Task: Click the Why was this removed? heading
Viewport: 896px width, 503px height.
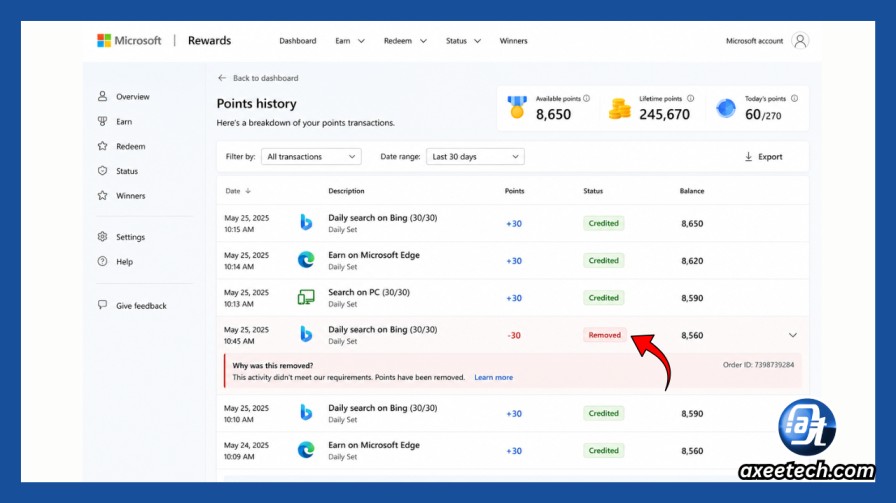Action: pyautogui.click(x=273, y=365)
